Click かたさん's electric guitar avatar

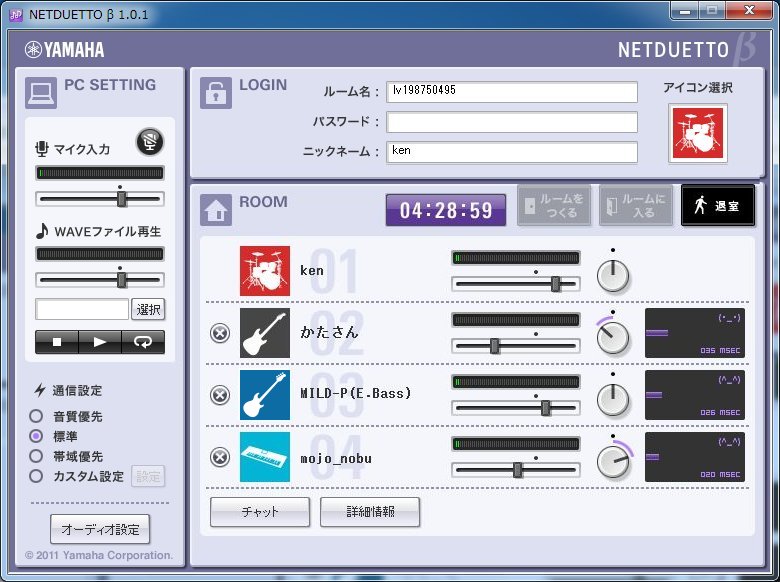point(265,333)
